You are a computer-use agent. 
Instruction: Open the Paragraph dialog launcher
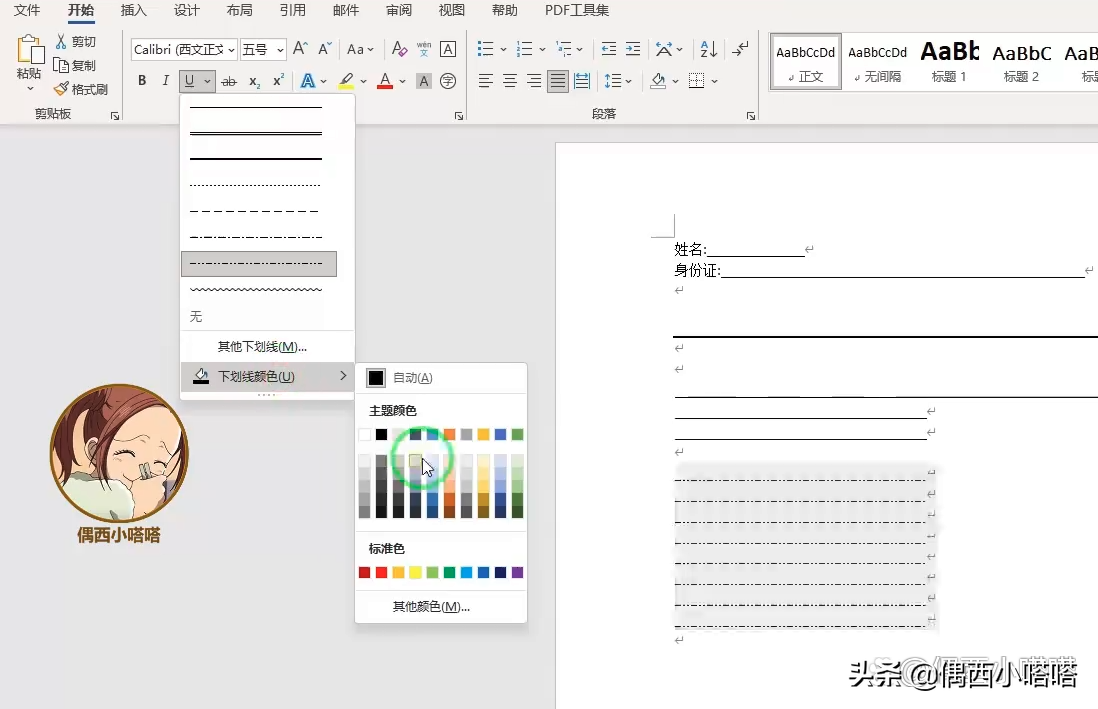pos(751,116)
